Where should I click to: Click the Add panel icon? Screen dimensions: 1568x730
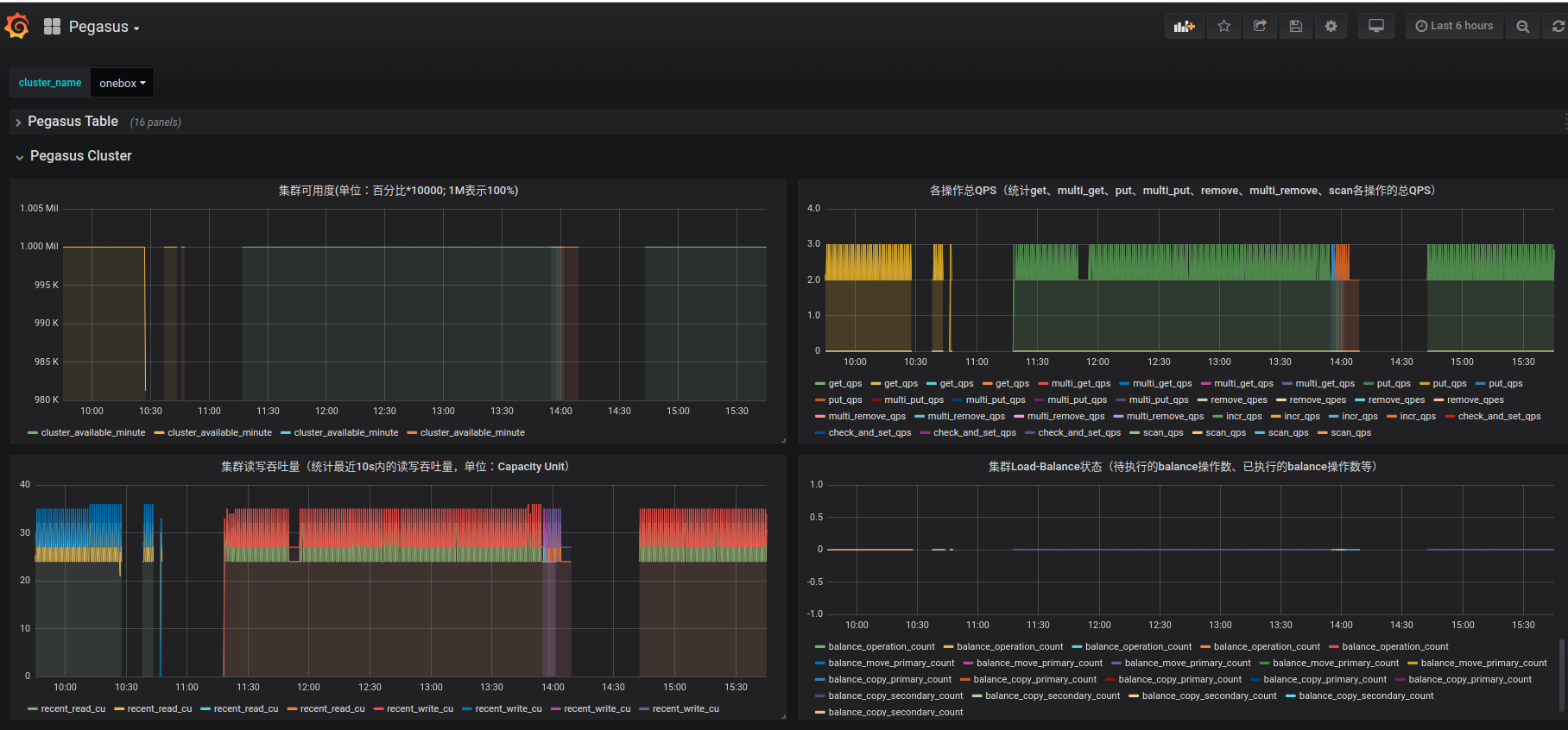tap(1184, 27)
